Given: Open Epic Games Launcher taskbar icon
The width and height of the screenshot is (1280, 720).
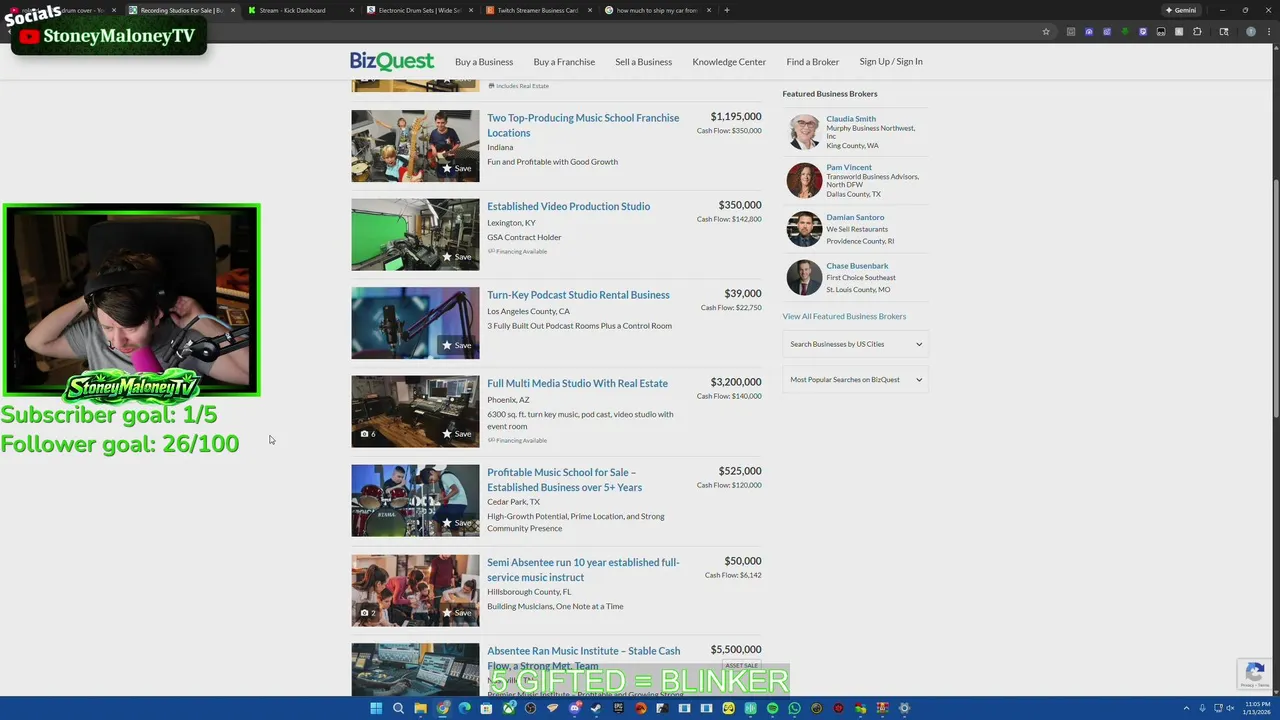Looking at the screenshot, I should (619, 708).
